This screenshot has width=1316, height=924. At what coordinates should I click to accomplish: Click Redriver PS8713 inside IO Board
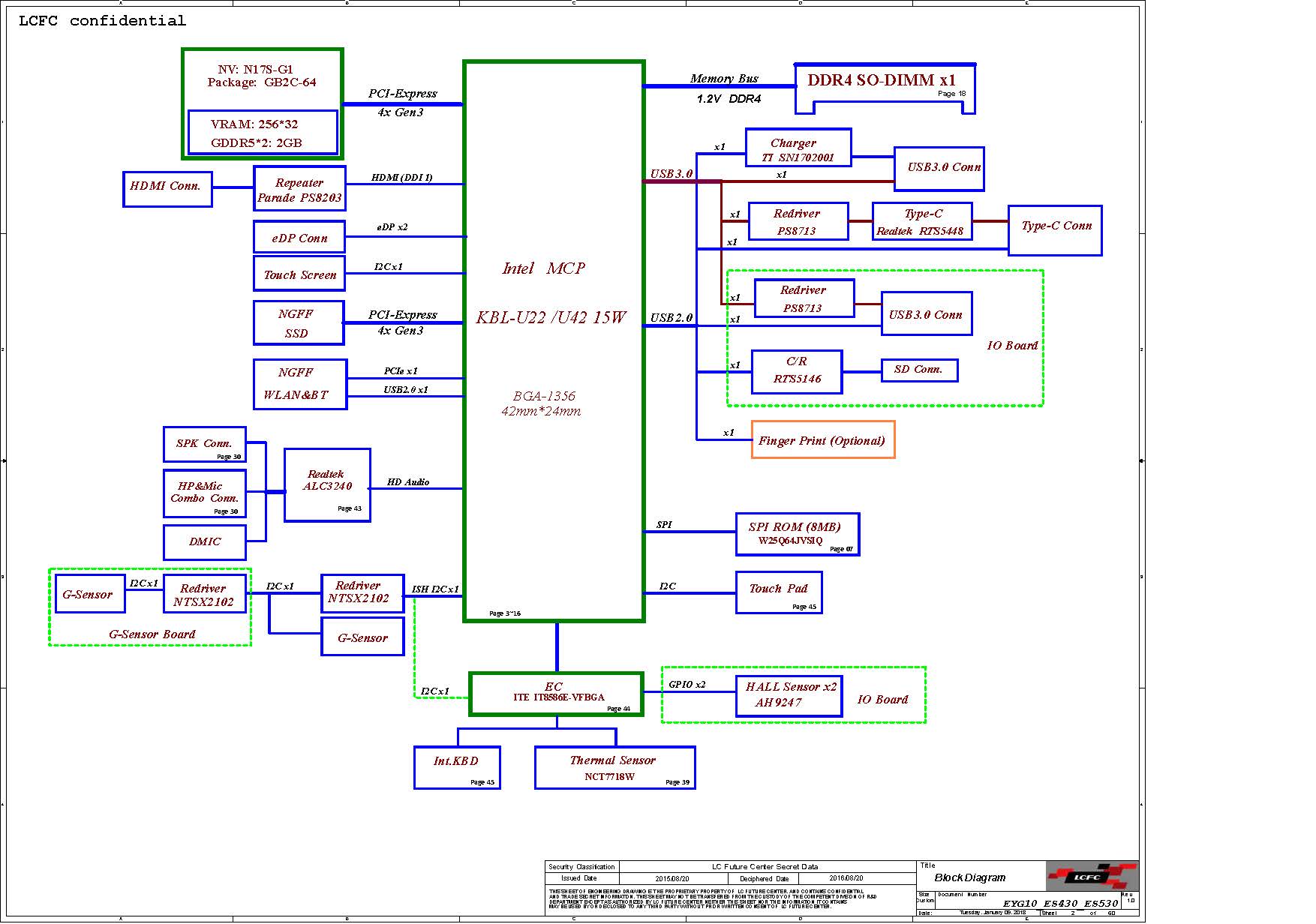click(x=804, y=298)
